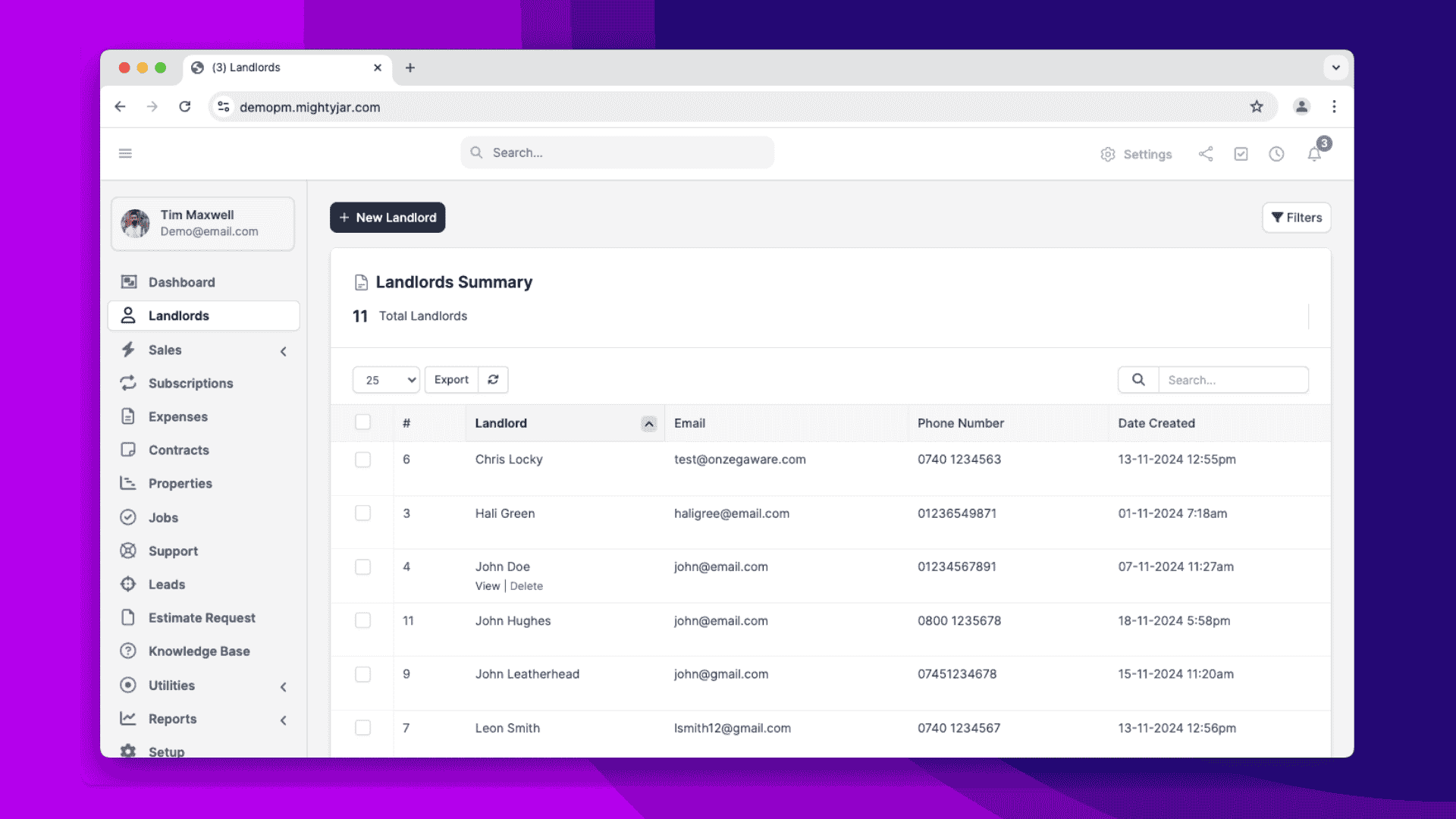Click View link under John Doe
1456x819 pixels.
click(x=488, y=586)
